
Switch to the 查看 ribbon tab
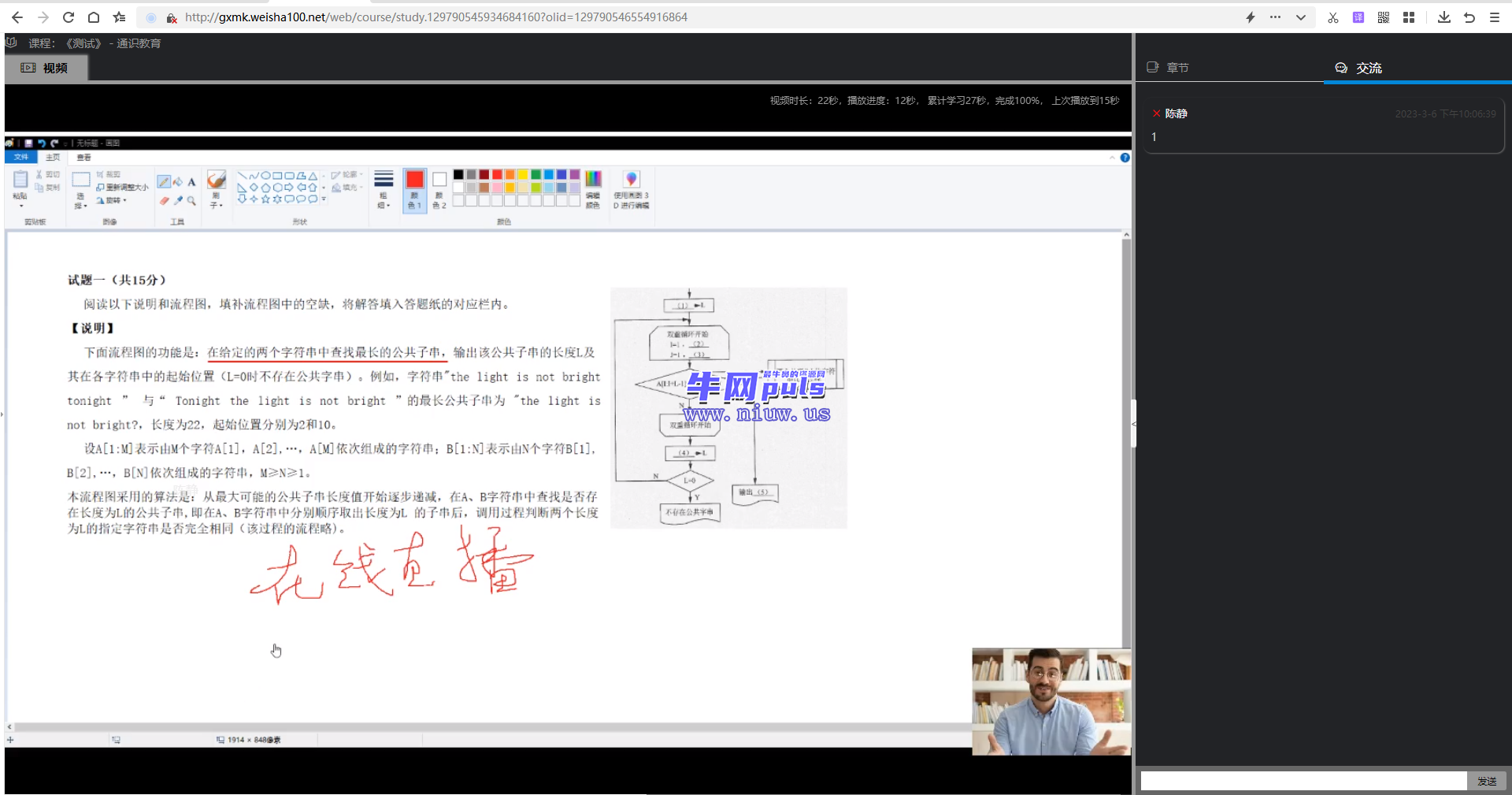pyautogui.click(x=84, y=158)
